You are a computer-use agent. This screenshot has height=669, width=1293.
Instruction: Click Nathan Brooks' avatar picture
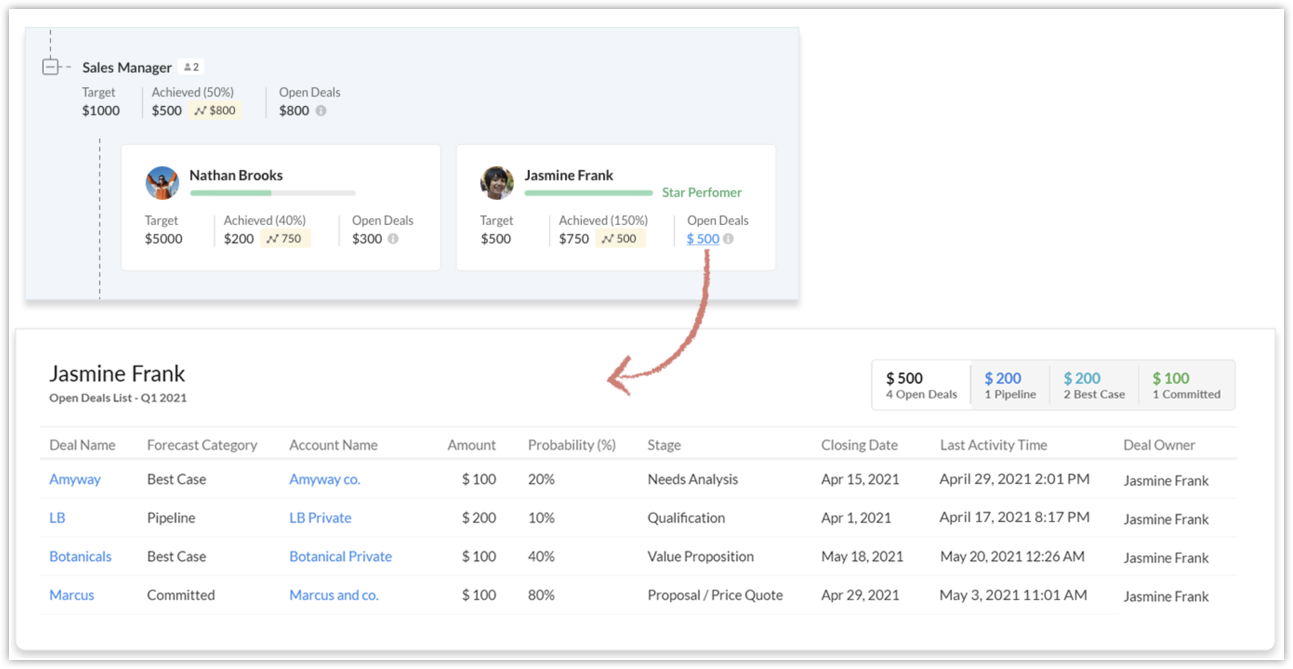pos(162,183)
